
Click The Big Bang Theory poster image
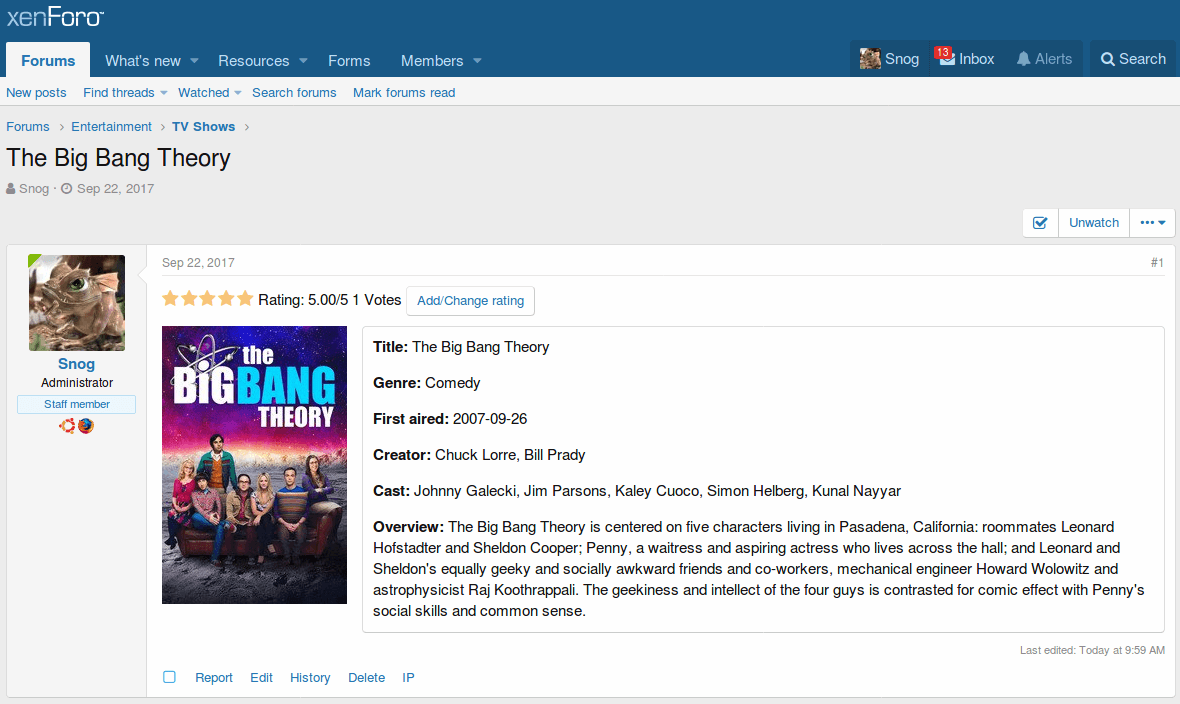(254, 465)
